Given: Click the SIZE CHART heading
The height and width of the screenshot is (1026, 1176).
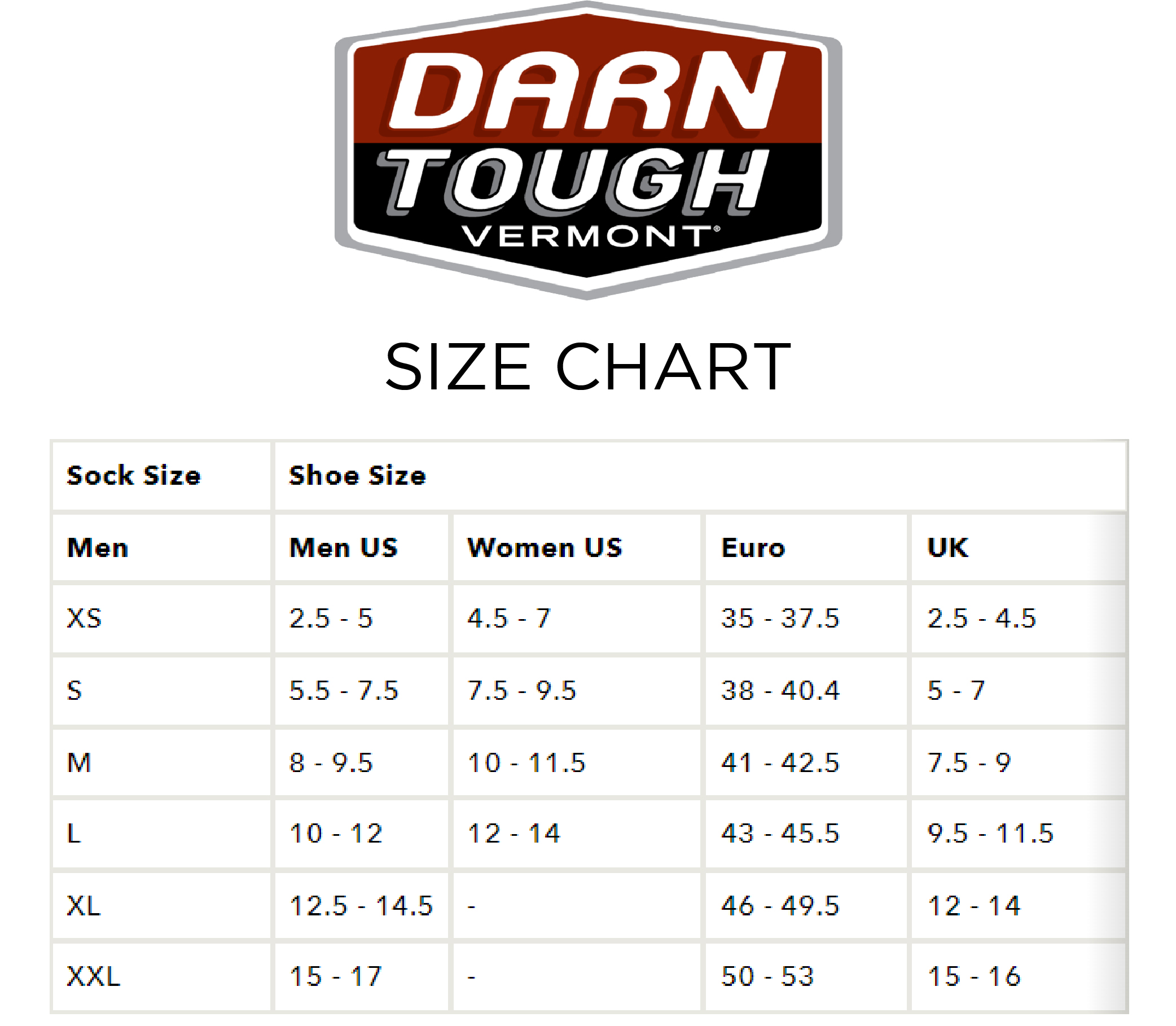Looking at the screenshot, I should [x=588, y=366].
